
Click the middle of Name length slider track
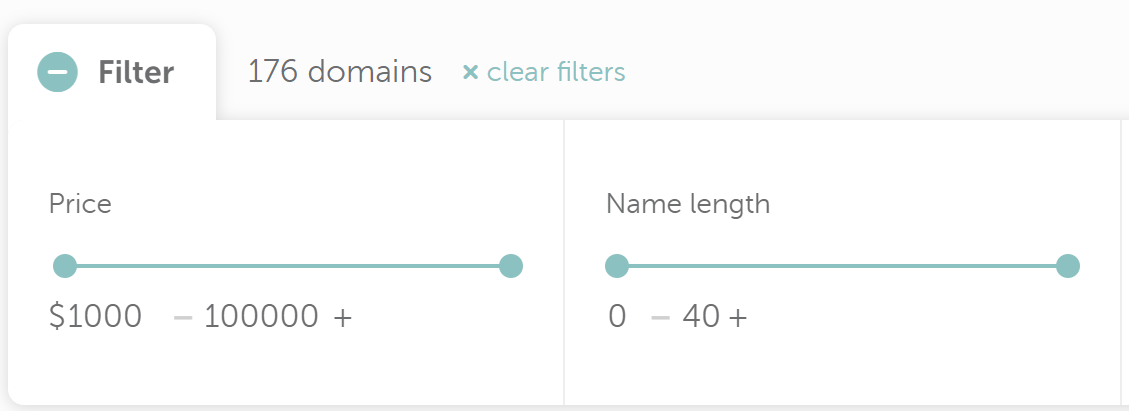(x=842, y=266)
